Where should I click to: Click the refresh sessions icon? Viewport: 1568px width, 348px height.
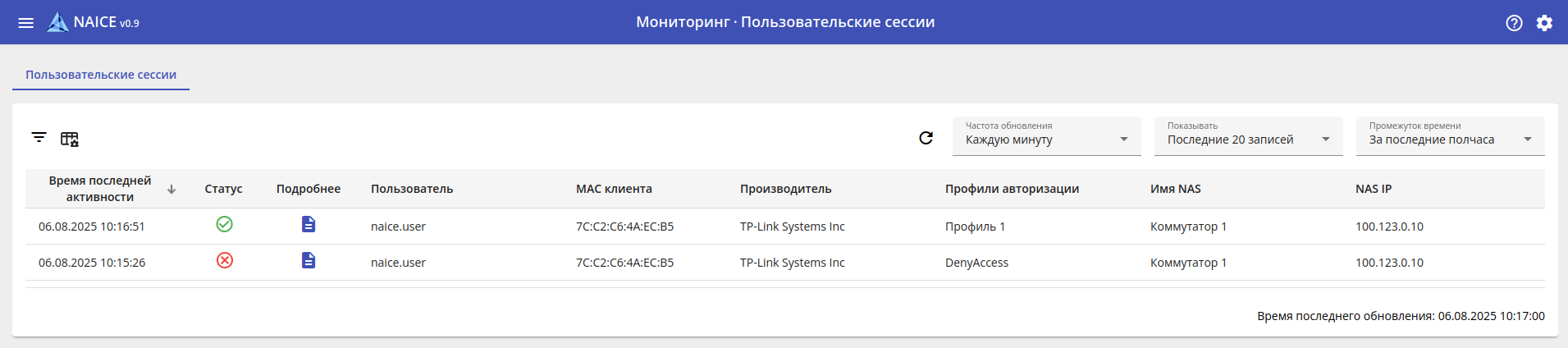click(926, 138)
